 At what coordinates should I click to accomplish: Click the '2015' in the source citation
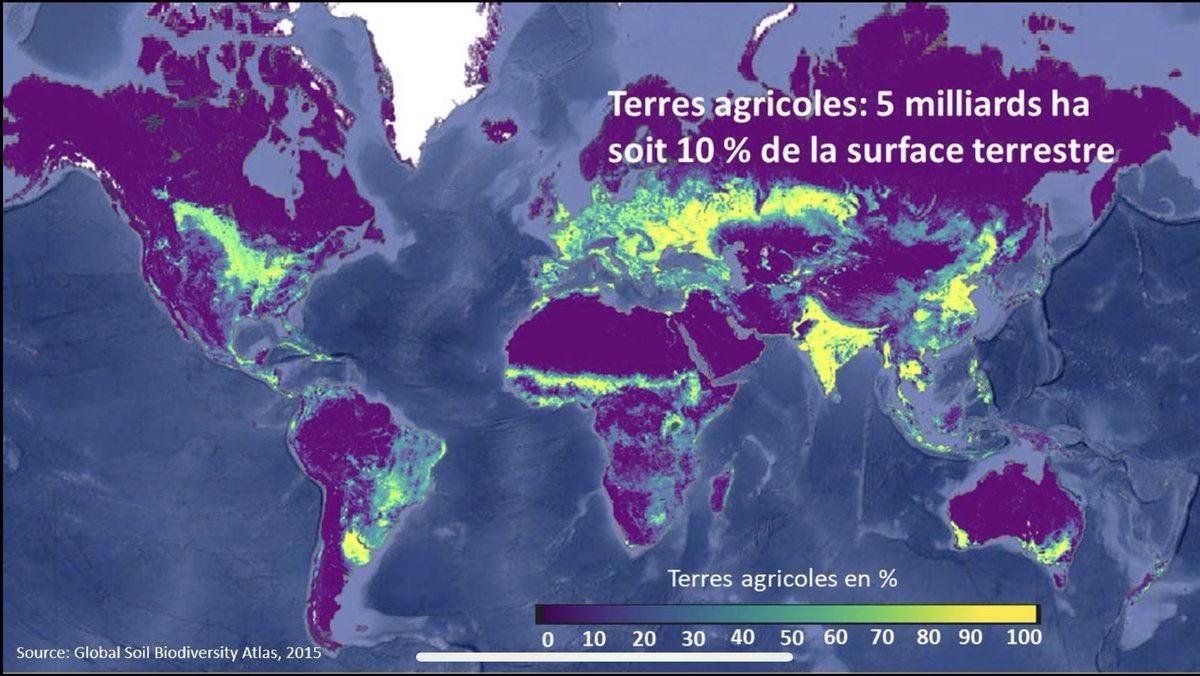pyautogui.click(x=304, y=653)
